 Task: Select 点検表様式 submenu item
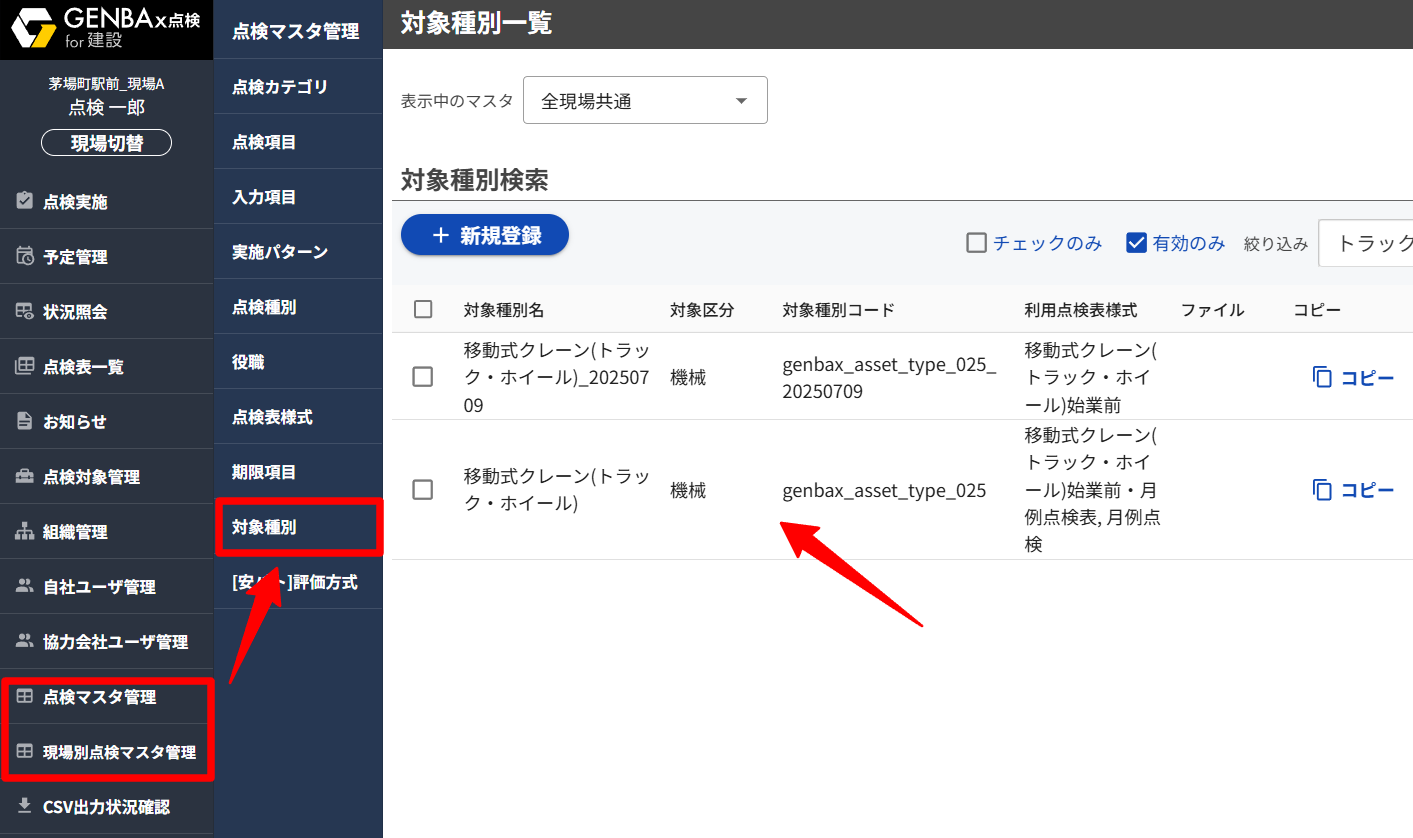coord(272,417)
